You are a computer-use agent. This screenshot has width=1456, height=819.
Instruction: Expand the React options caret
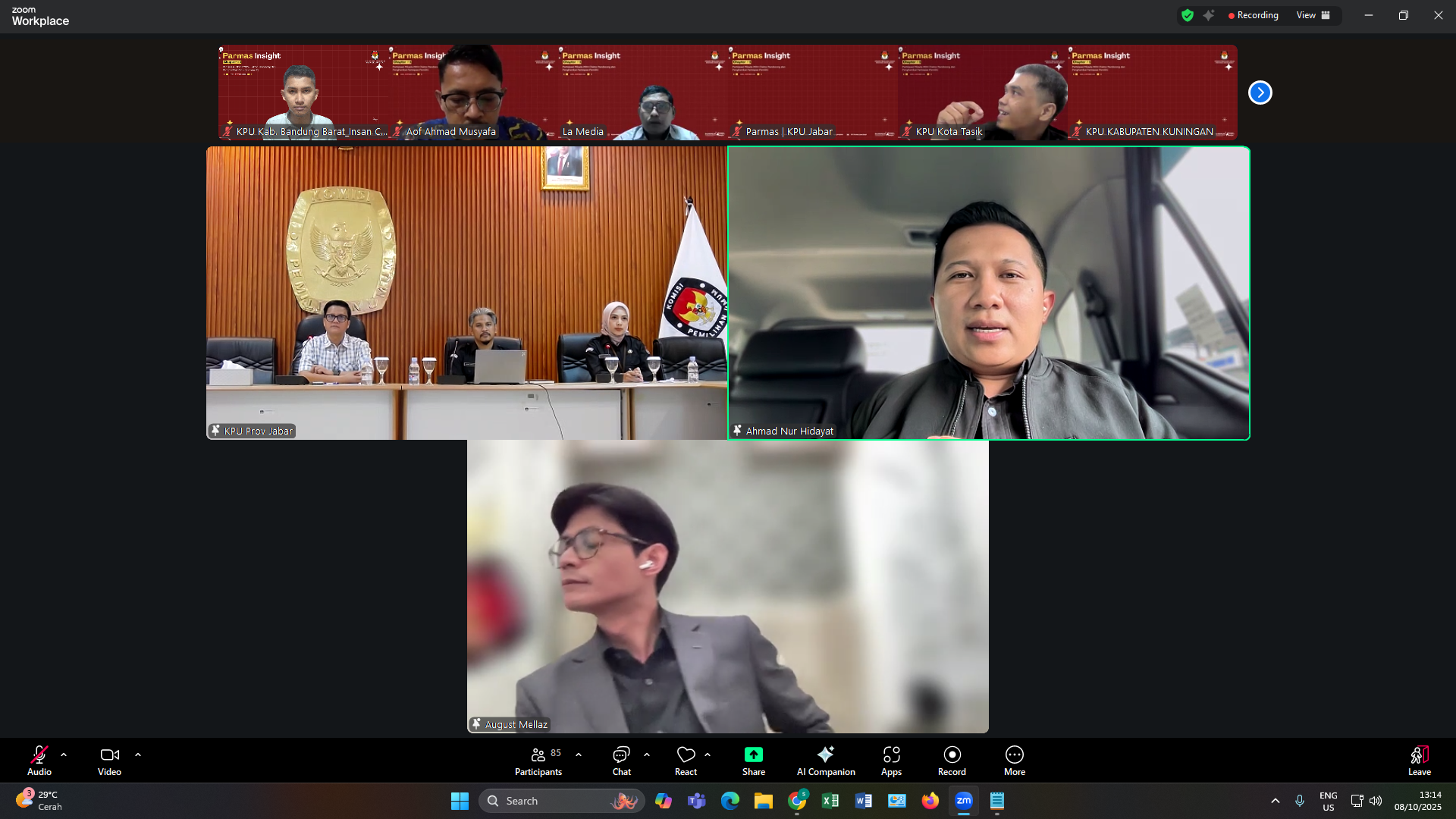[708, 755]
